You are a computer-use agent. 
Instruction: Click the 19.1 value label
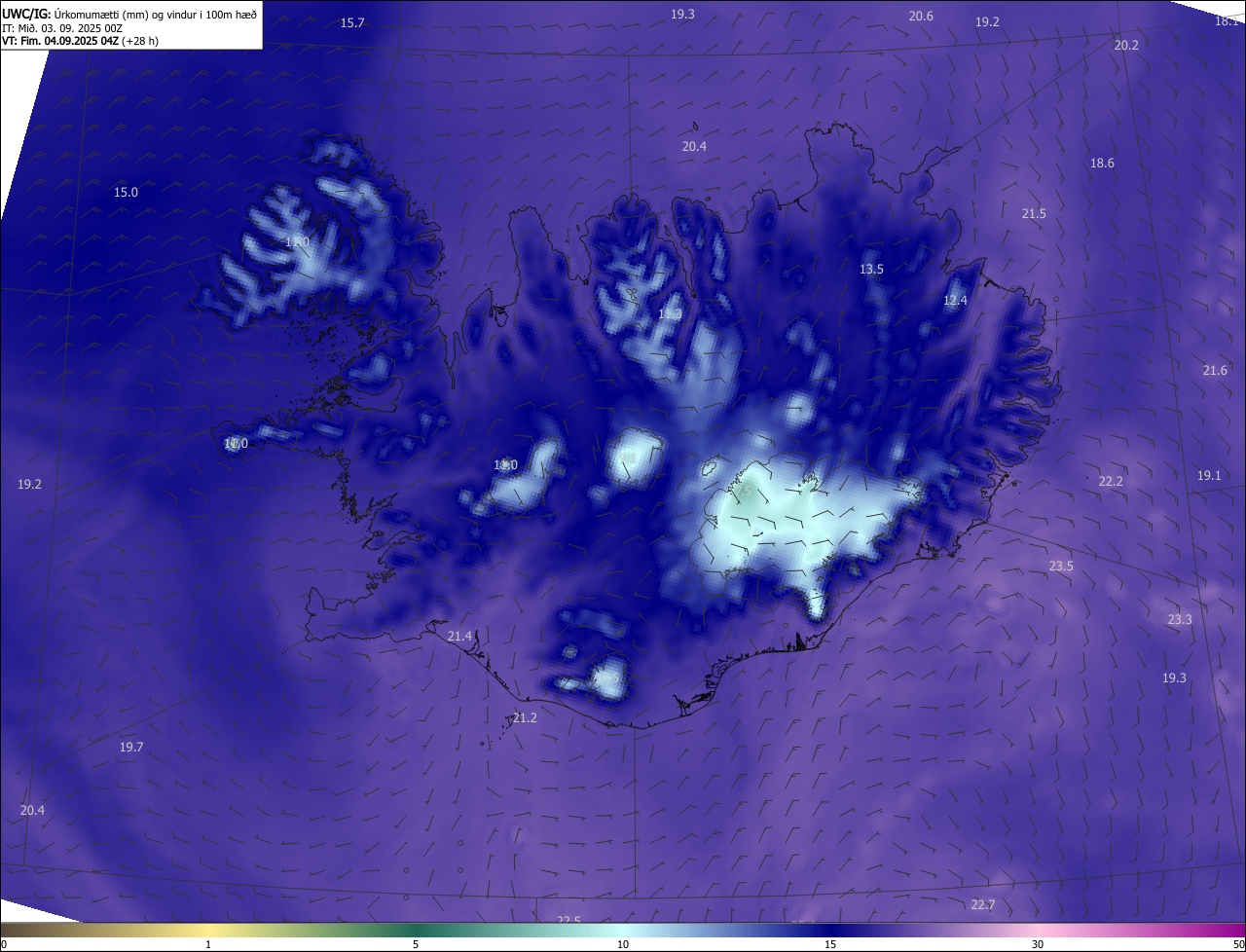coord(1209,475)
